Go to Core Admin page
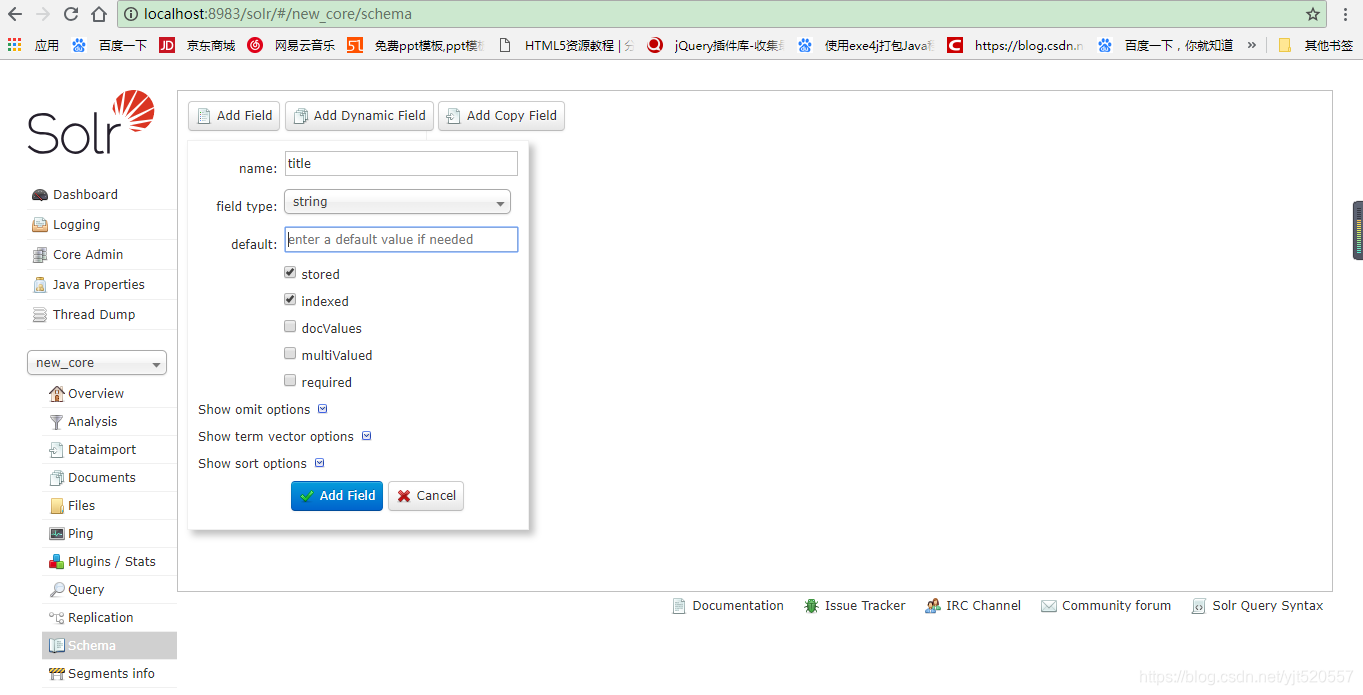This screenshot has width=1363, height=695. pos(101,255)
